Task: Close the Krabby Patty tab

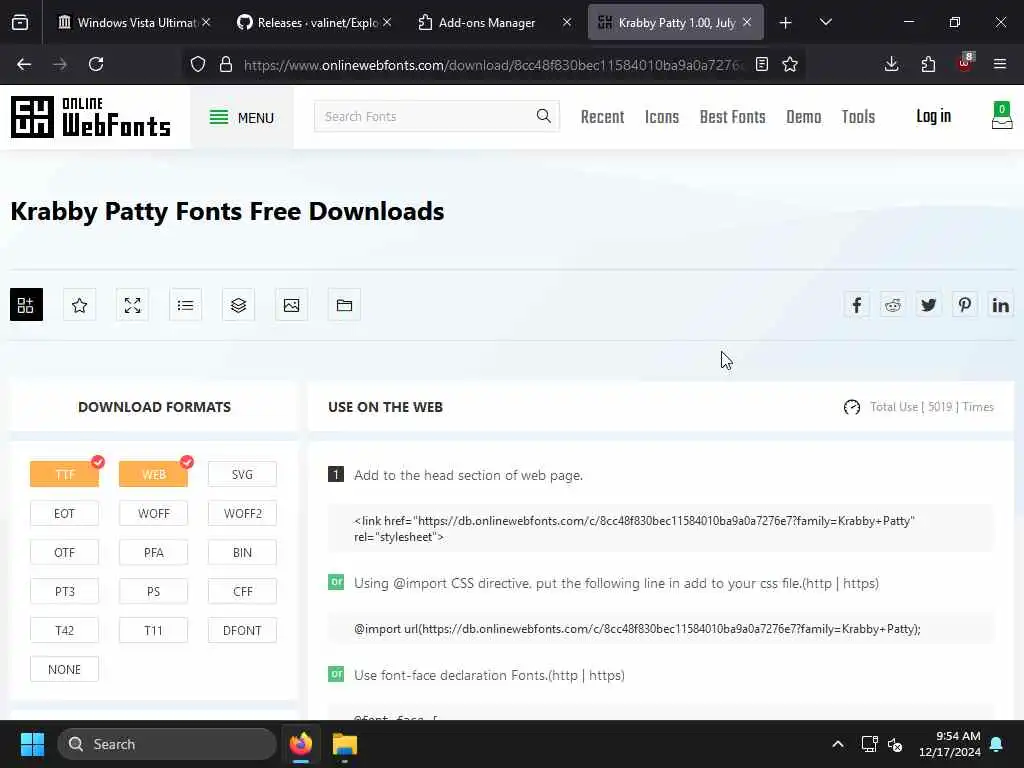Action: pyautogui.click(x=747, y=22)
